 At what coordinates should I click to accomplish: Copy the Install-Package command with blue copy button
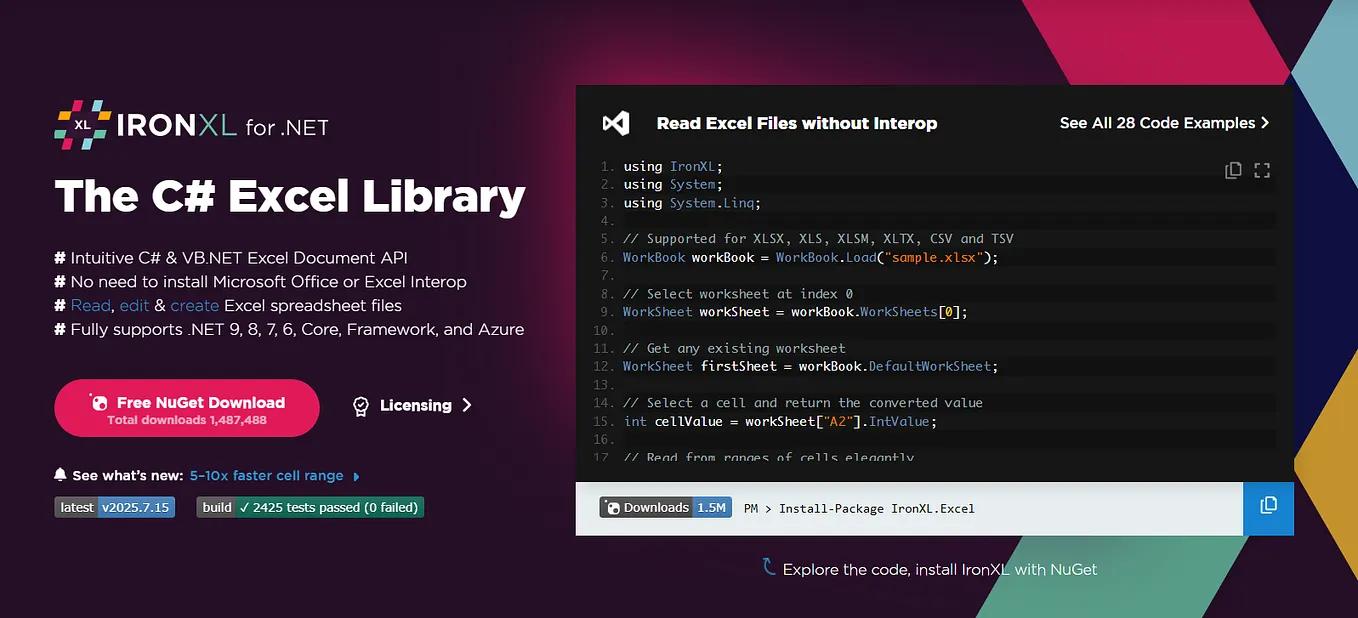(1268, 507)
